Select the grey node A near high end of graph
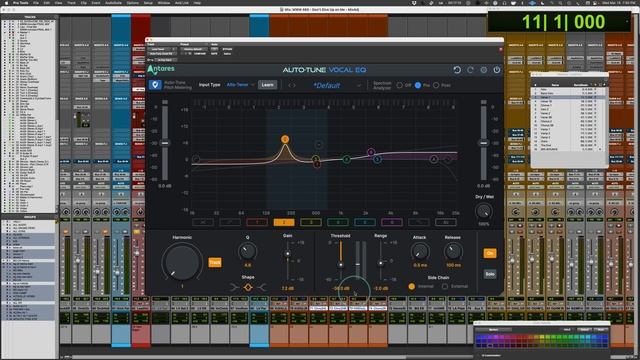This screenshot has height=360, width=640. pos(434,159)
